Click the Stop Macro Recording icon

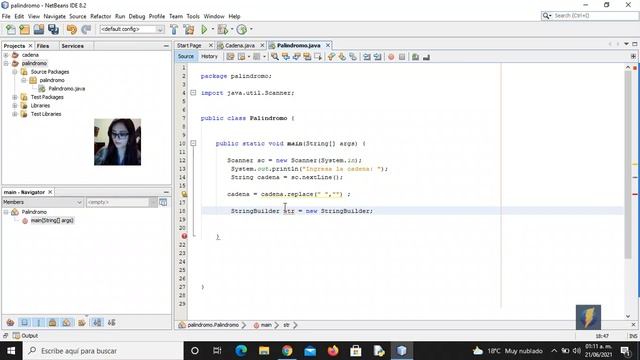click(x=402, y=57)
